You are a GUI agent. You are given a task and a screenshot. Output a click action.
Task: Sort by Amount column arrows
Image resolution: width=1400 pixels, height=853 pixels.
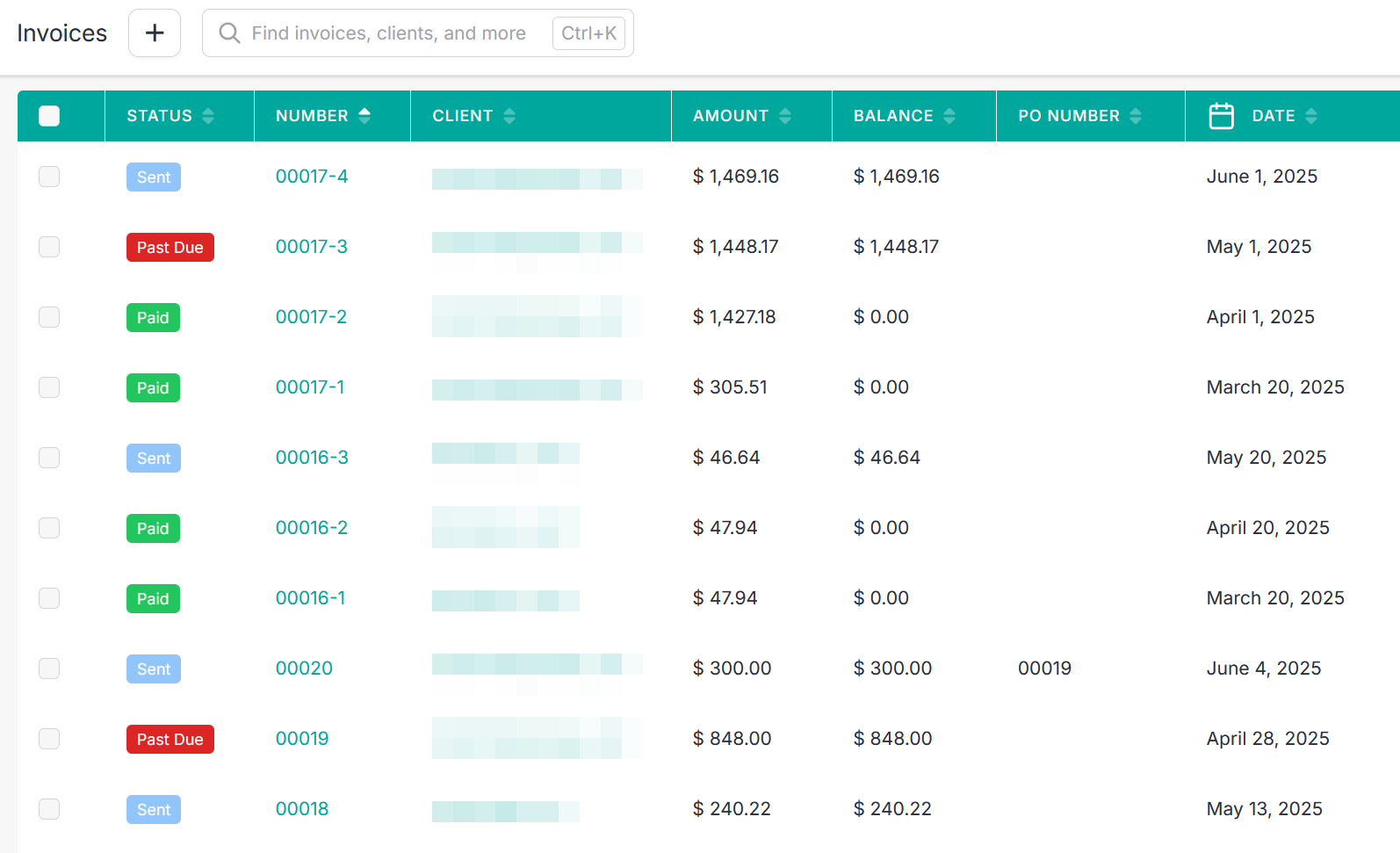[x=785, y=116]
